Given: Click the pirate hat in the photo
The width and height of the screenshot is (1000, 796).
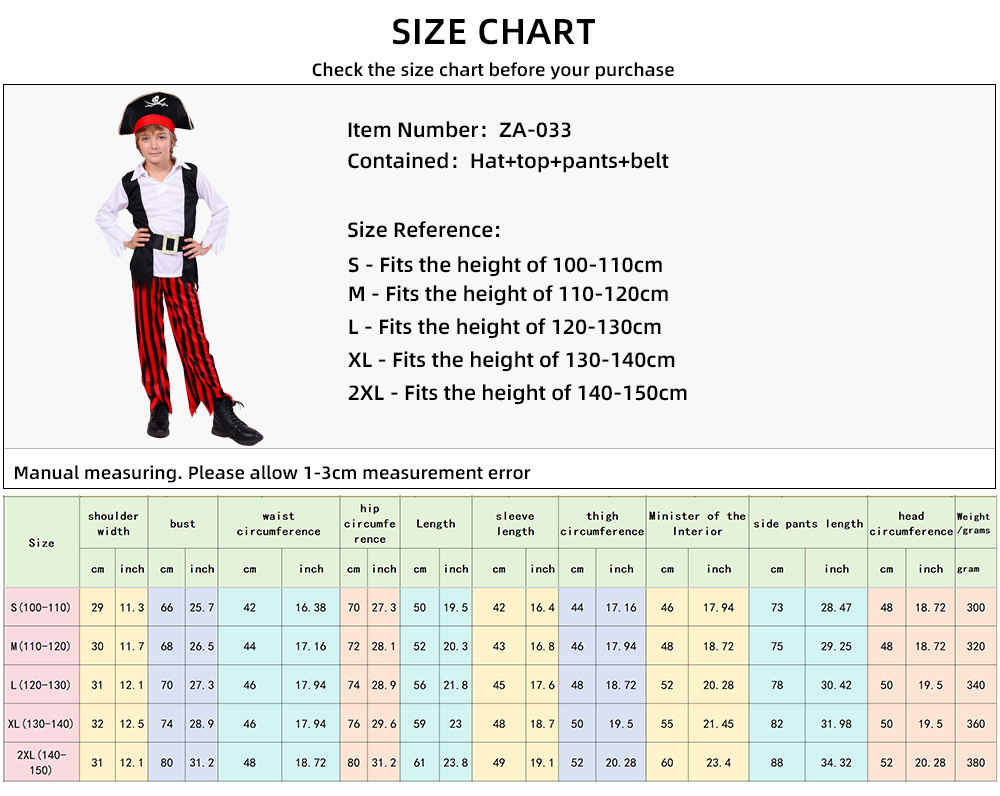Looking at the screenshot, I should (x=156, y=114).
